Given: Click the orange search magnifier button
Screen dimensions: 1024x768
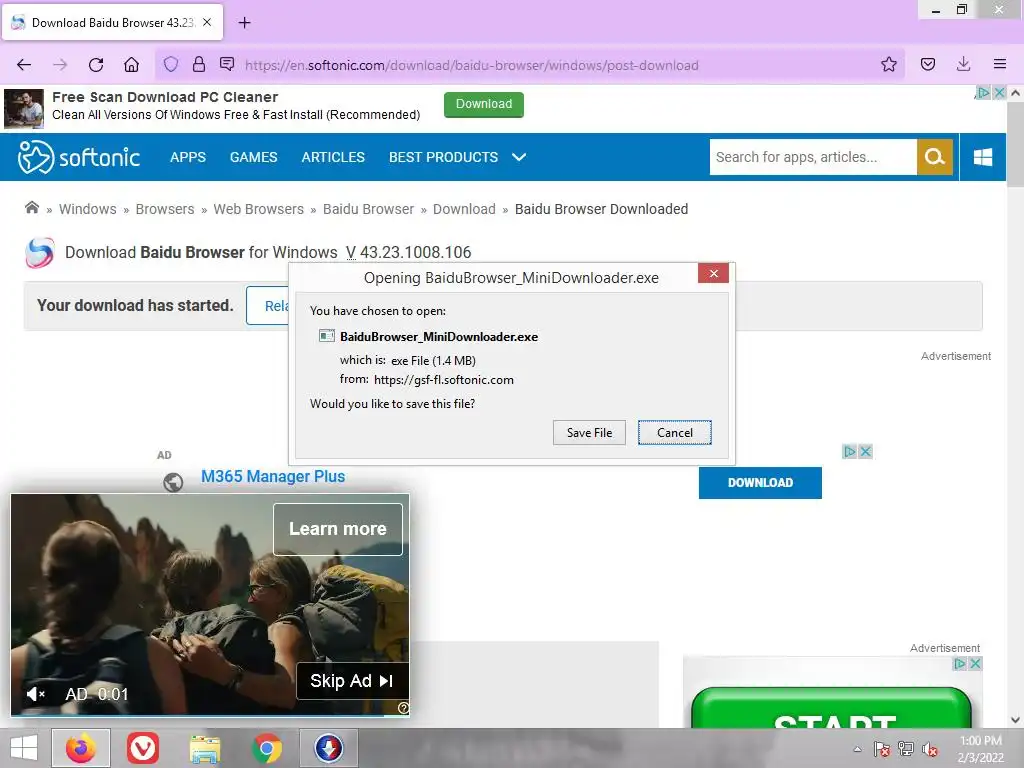Looking at the screenshot, I should coord(935,157).
